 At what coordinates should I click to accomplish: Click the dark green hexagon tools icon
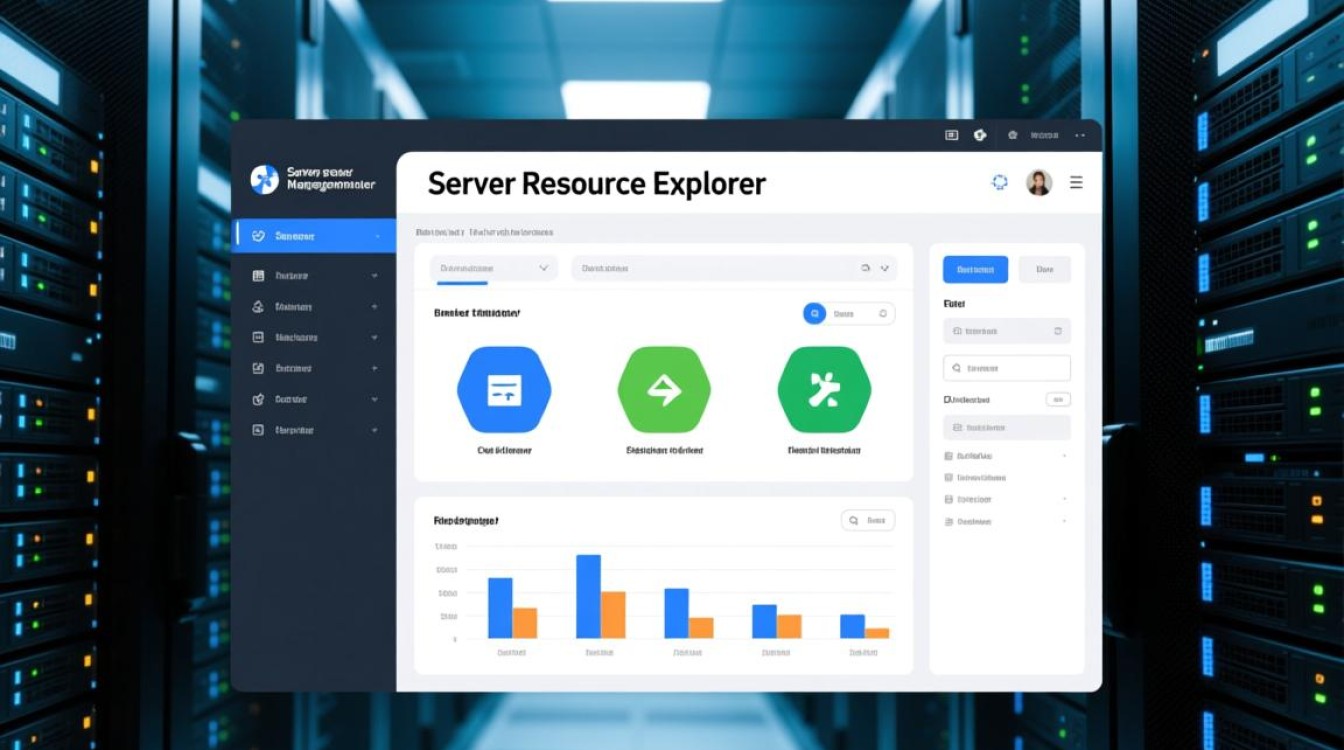(x=824, y=390)
